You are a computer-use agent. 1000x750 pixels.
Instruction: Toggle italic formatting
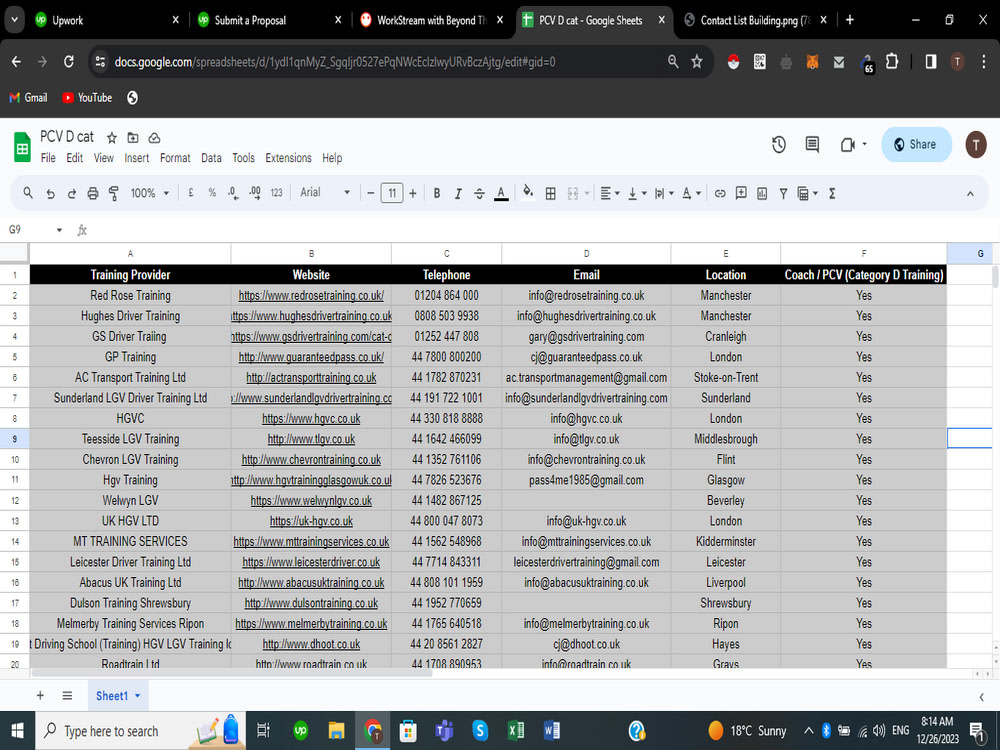tap(458, 193)
